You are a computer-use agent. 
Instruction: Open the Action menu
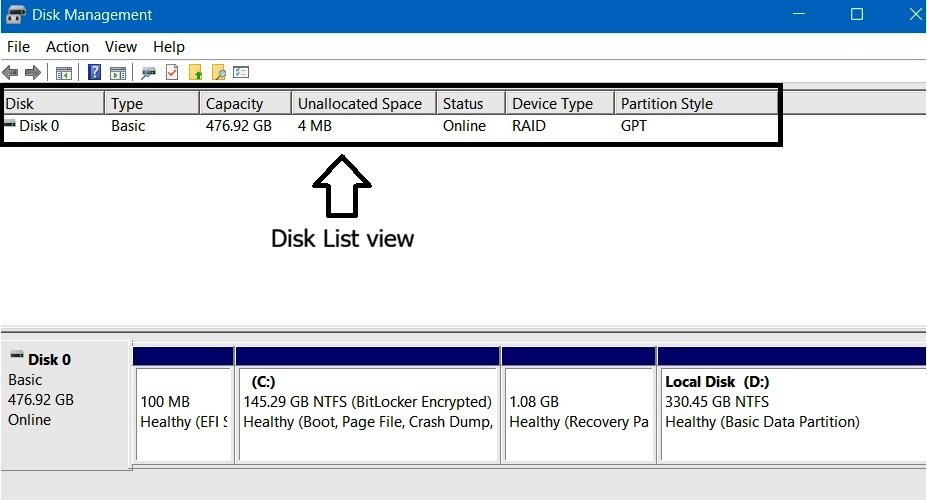click(x=67, y=47)
